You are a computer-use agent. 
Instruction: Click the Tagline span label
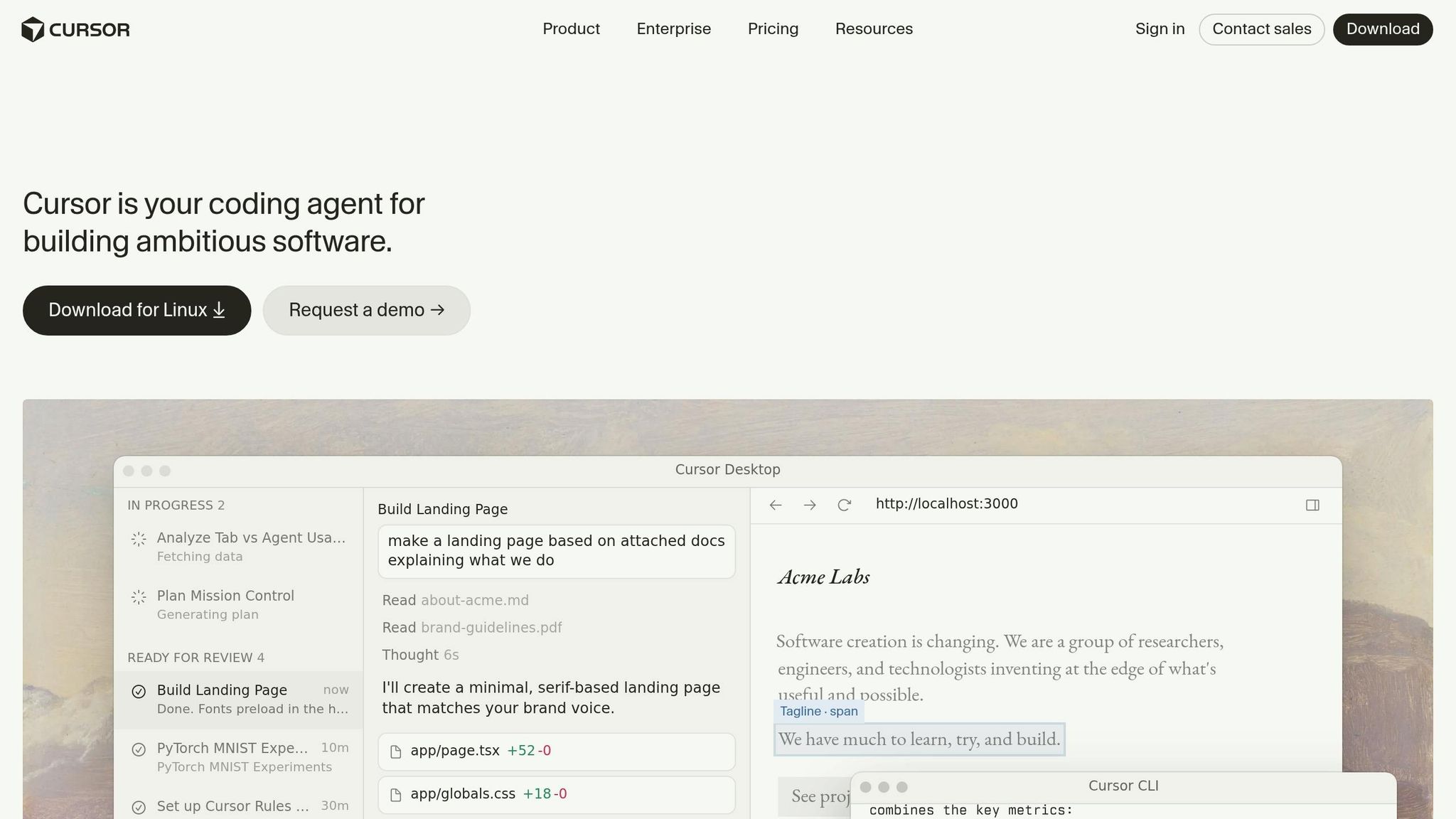click(x=819, y=712)
